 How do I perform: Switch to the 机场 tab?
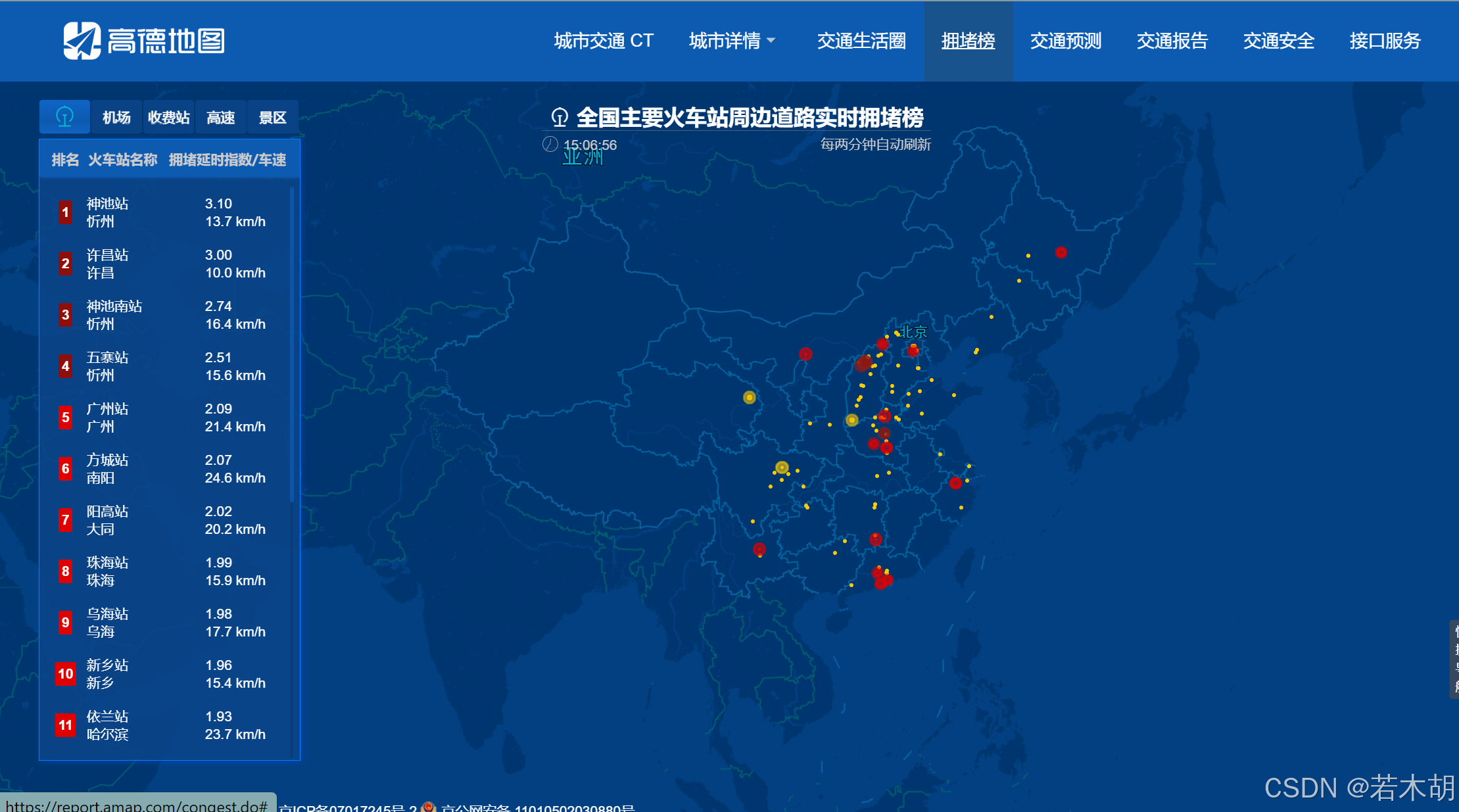116,118
